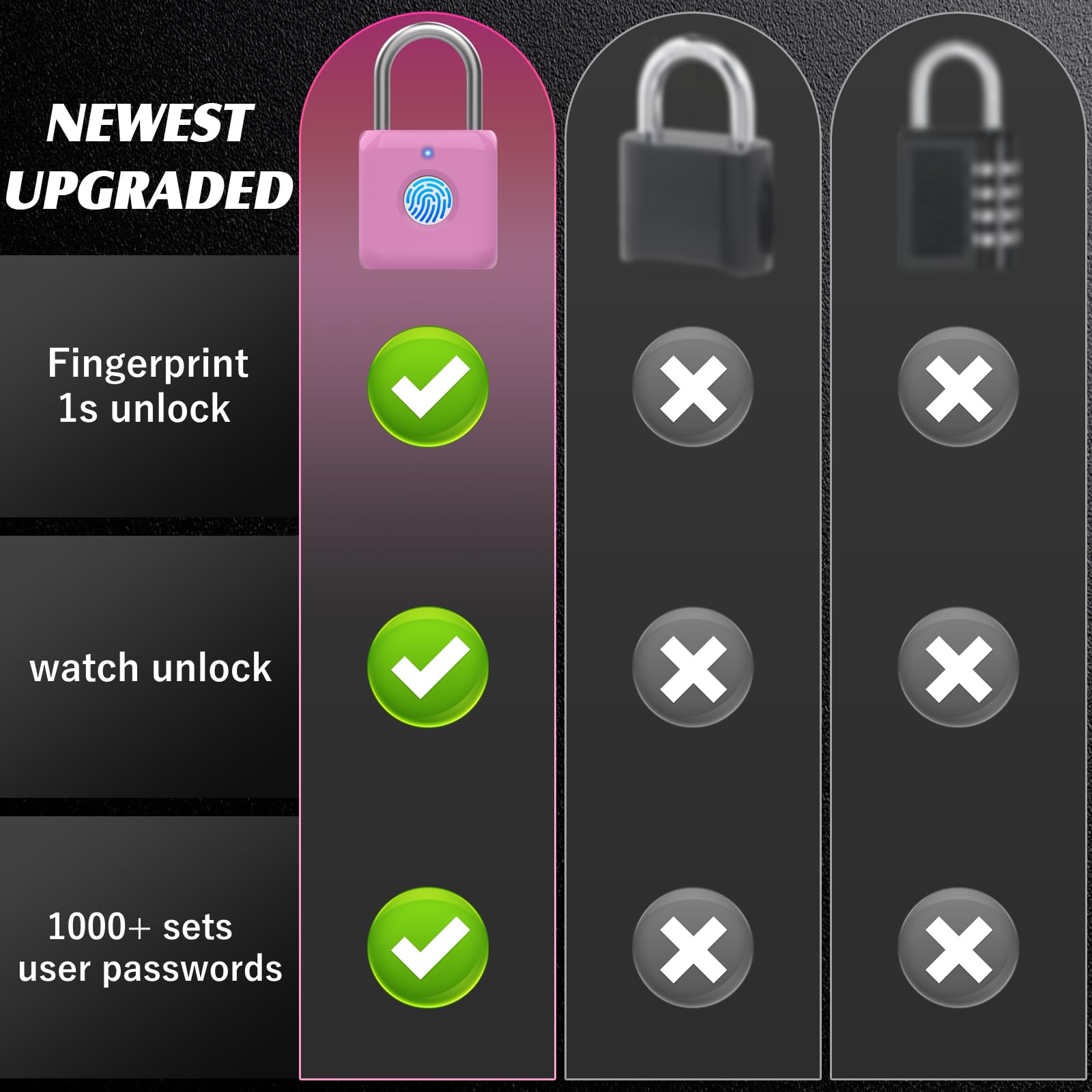This screenshot has width=1092, height=1092.
Task: Select the Fingerprint 1s unlock label
Action: (147, 386)
